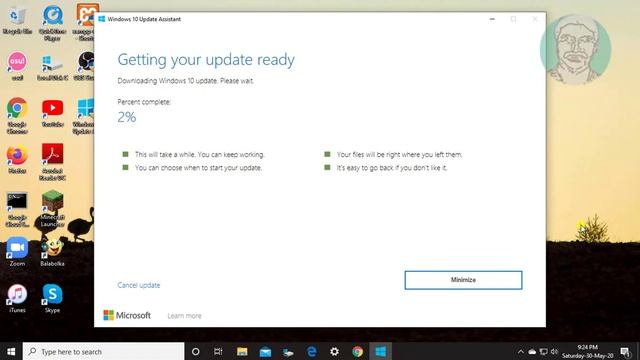The image size is (640, 360).
Task: Open the Mail app on the taskbar
Action: [x=265, y=351]
